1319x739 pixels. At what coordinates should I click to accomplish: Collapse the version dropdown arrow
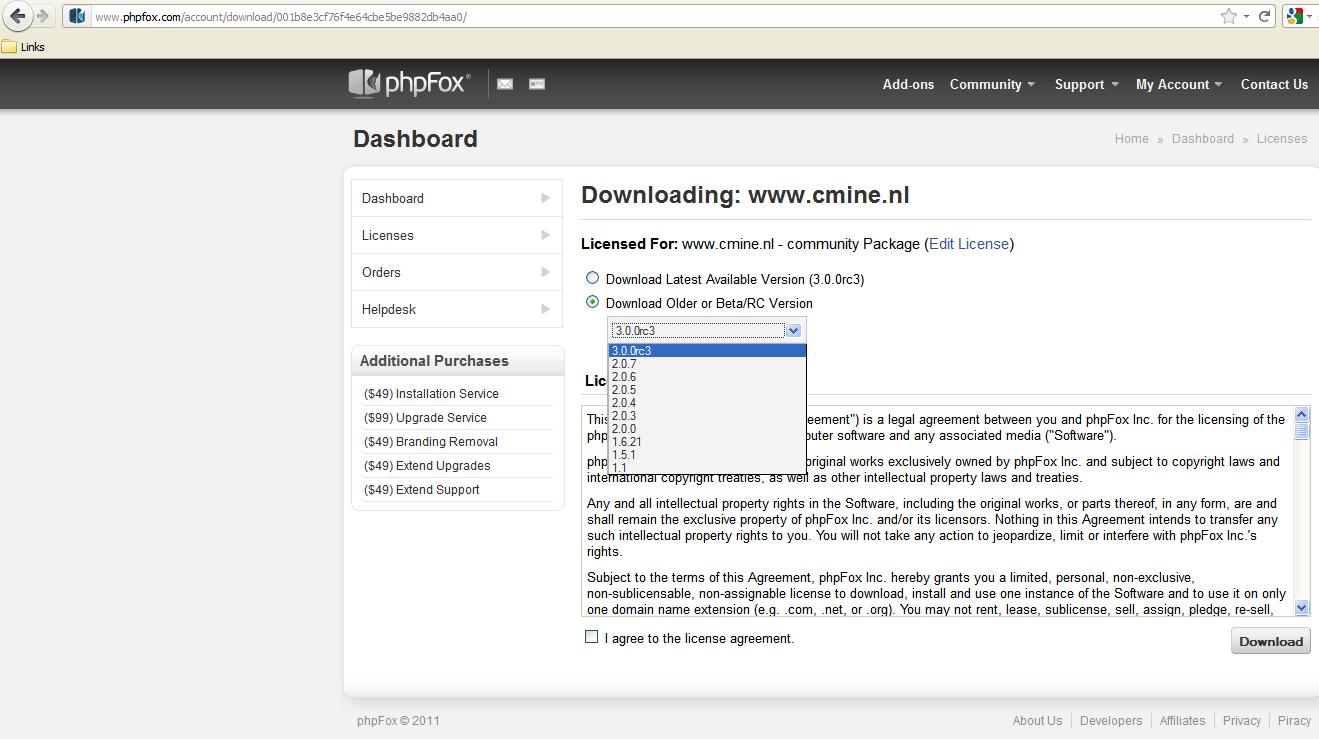click(x=793, y=330)
